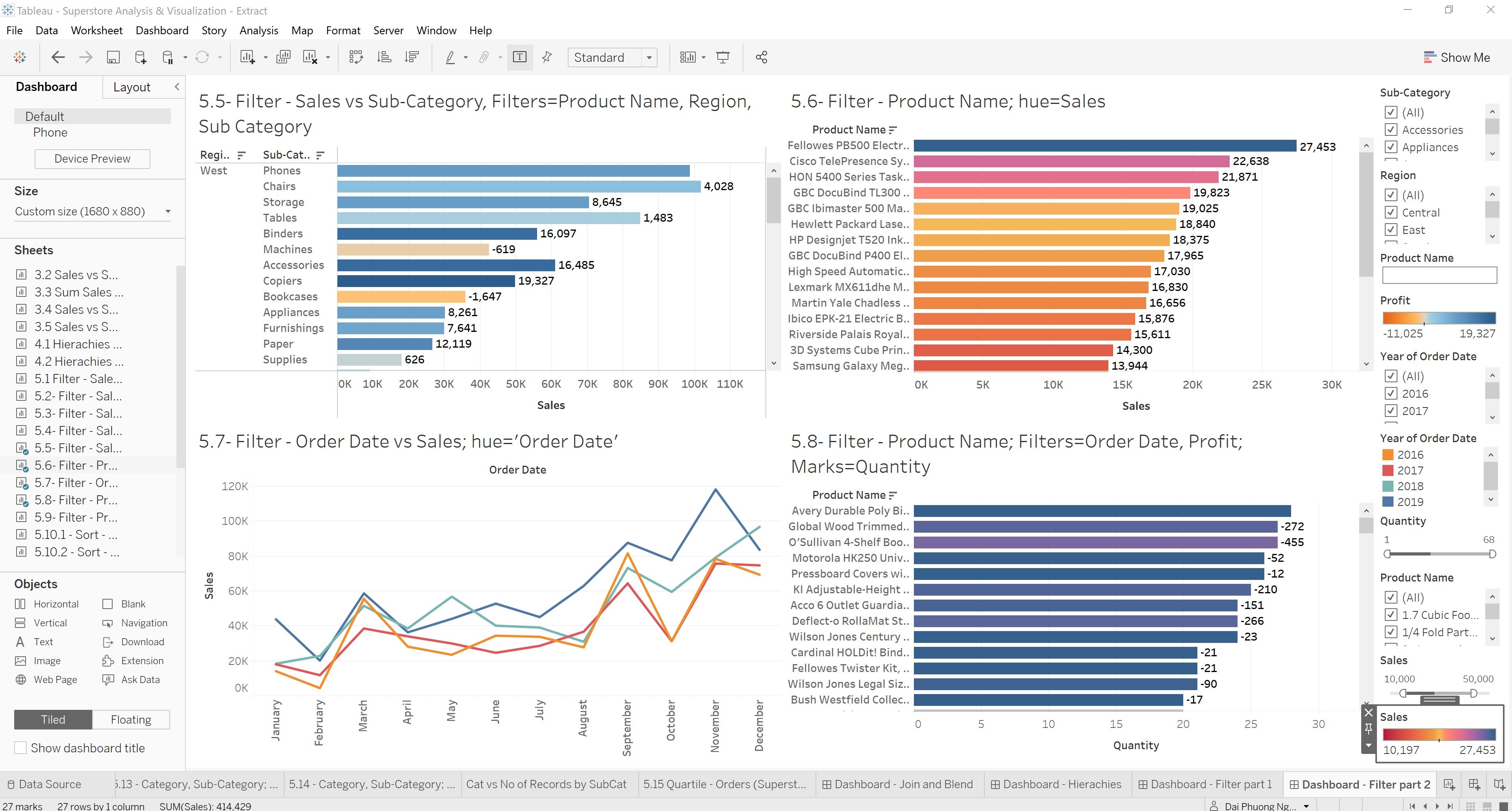Click the New Data Source icon
Screen dimensions: 1512x811
coord(140,57)
